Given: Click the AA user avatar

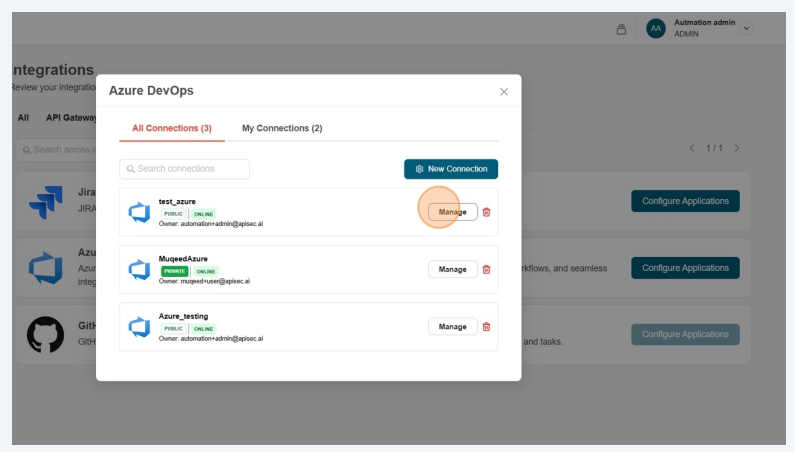Looking at the screenshot, I should pos(656,29).
